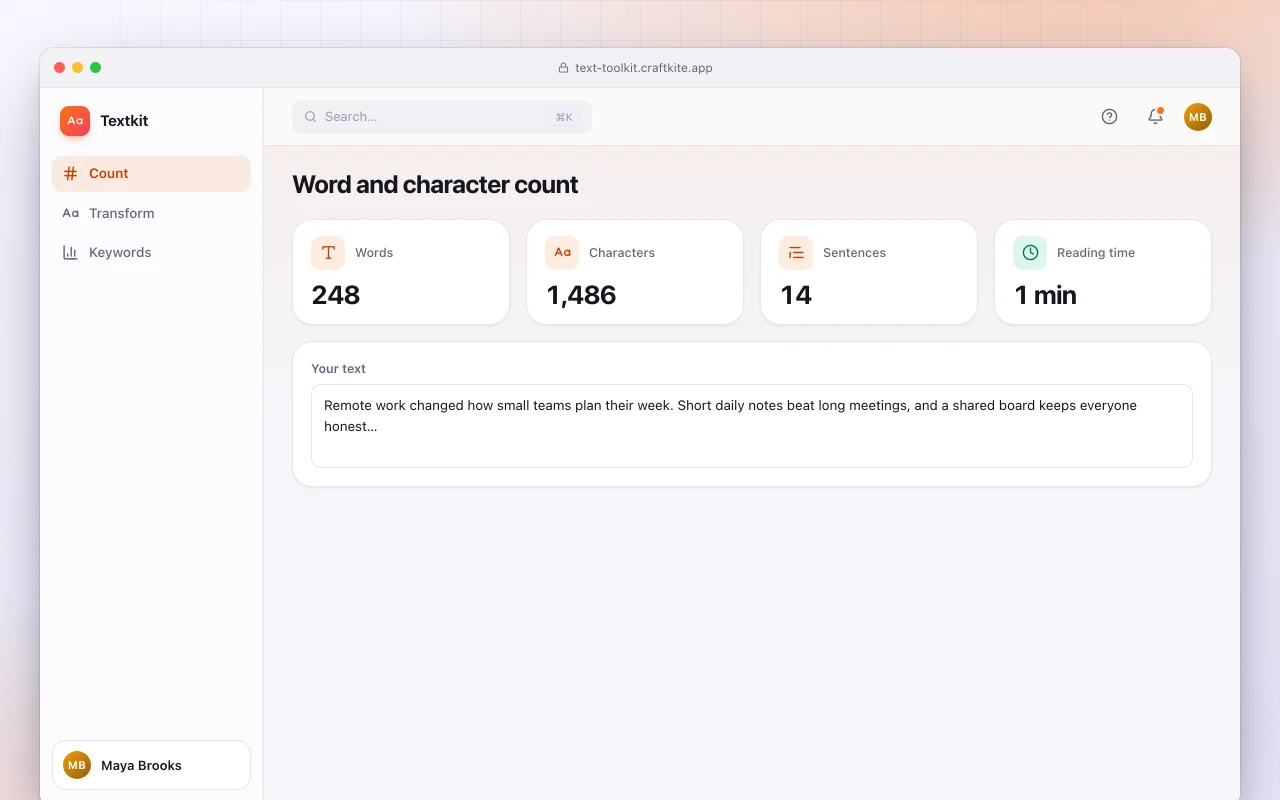The height and width of the screenshot is (800, 1280).
Task: Close the window with red button
Action: pyautogui.click(x=60, y=68)
